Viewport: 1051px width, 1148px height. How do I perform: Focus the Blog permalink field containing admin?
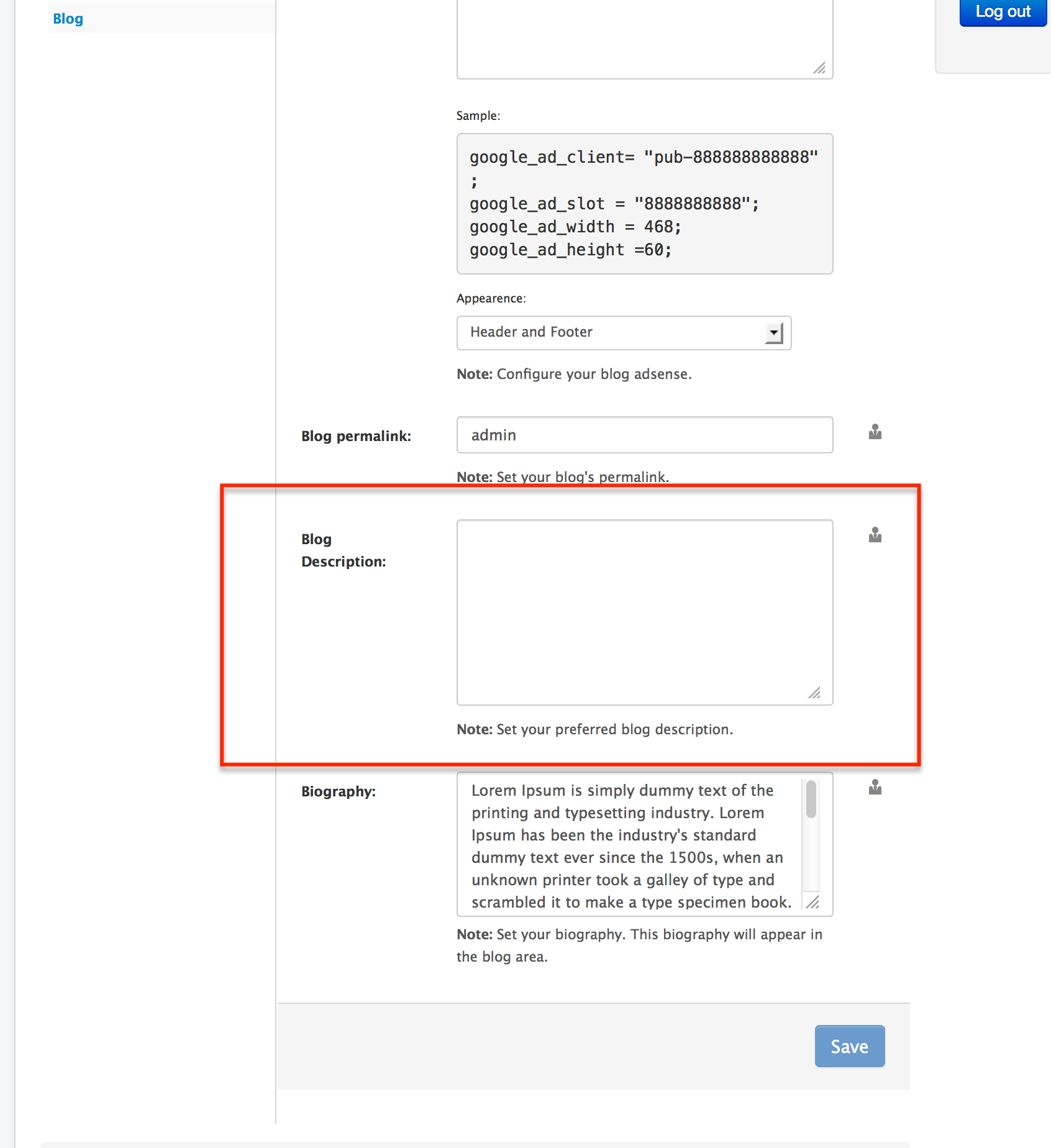coord(644,435)
